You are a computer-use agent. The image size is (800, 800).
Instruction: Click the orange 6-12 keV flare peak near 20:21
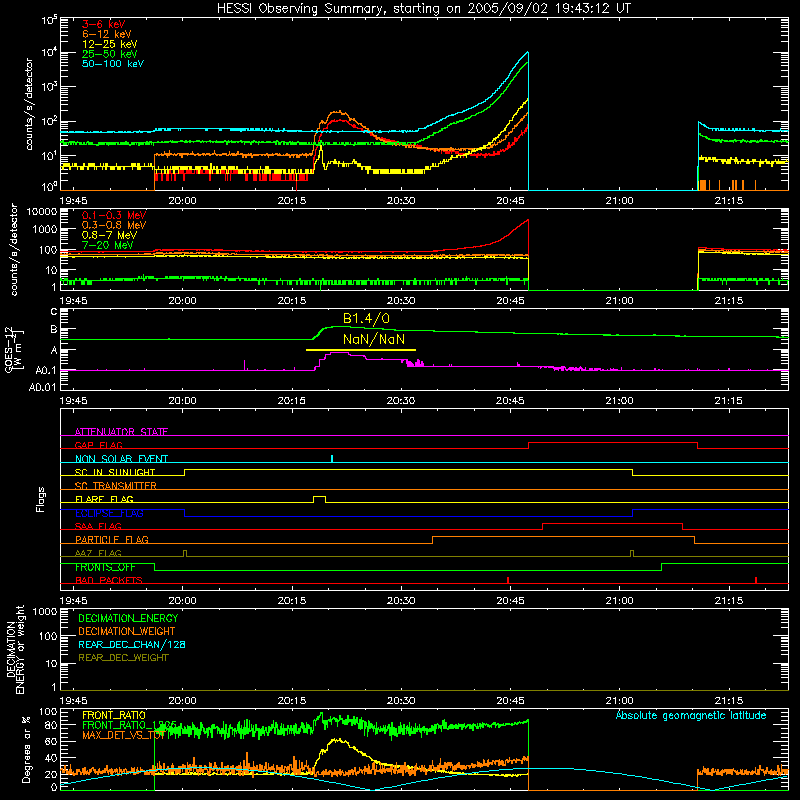pyautogui.click(x=338, y=113)
